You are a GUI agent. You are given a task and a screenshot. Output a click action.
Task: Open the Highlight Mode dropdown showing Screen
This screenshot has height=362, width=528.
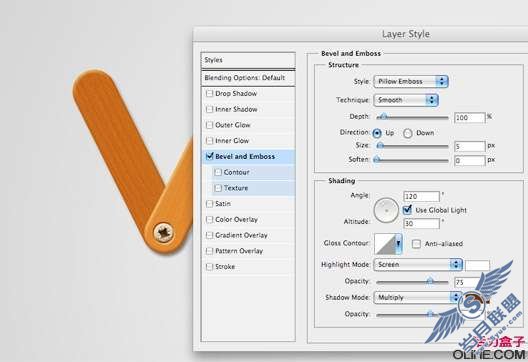pos(418,265)
